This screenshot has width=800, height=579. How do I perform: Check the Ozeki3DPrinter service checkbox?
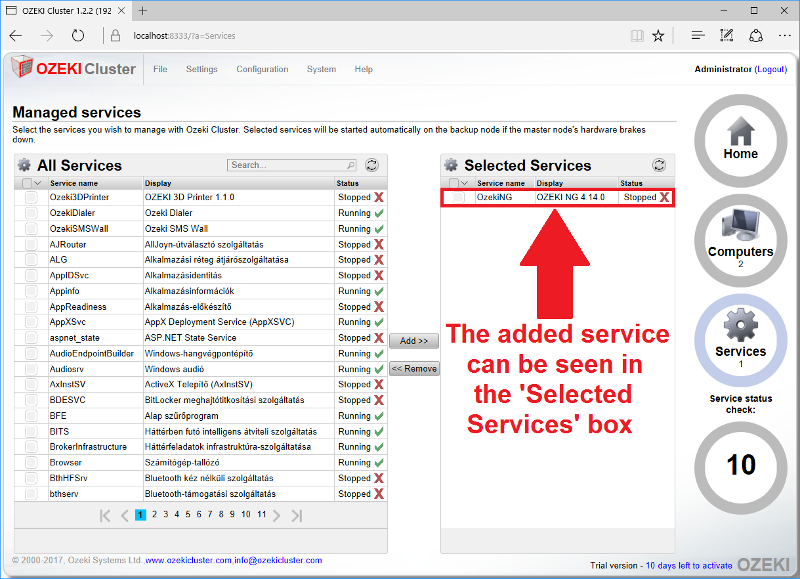pyautogui.click(x=31, y=197)
